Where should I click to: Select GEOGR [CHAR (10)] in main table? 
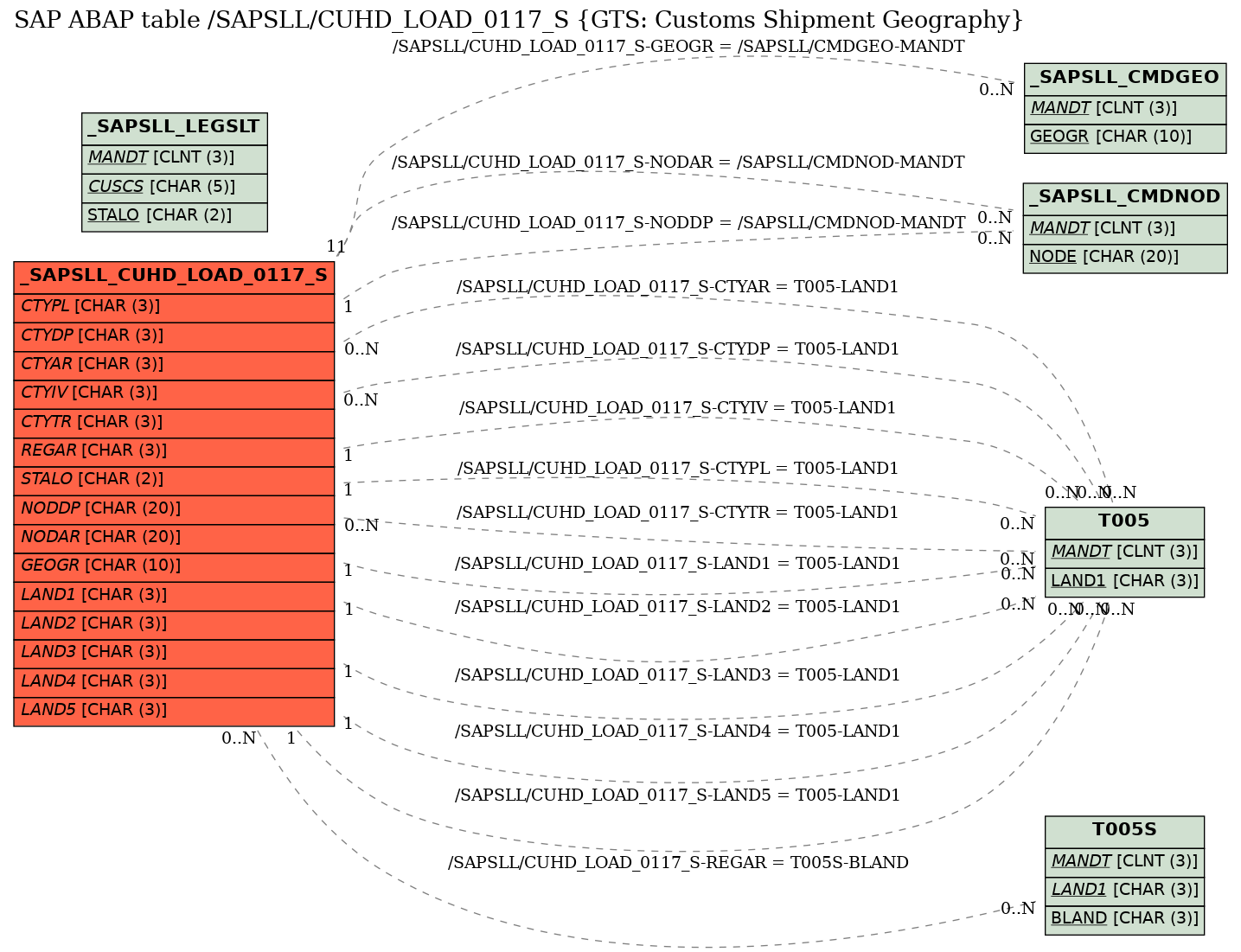pos(174,566)
